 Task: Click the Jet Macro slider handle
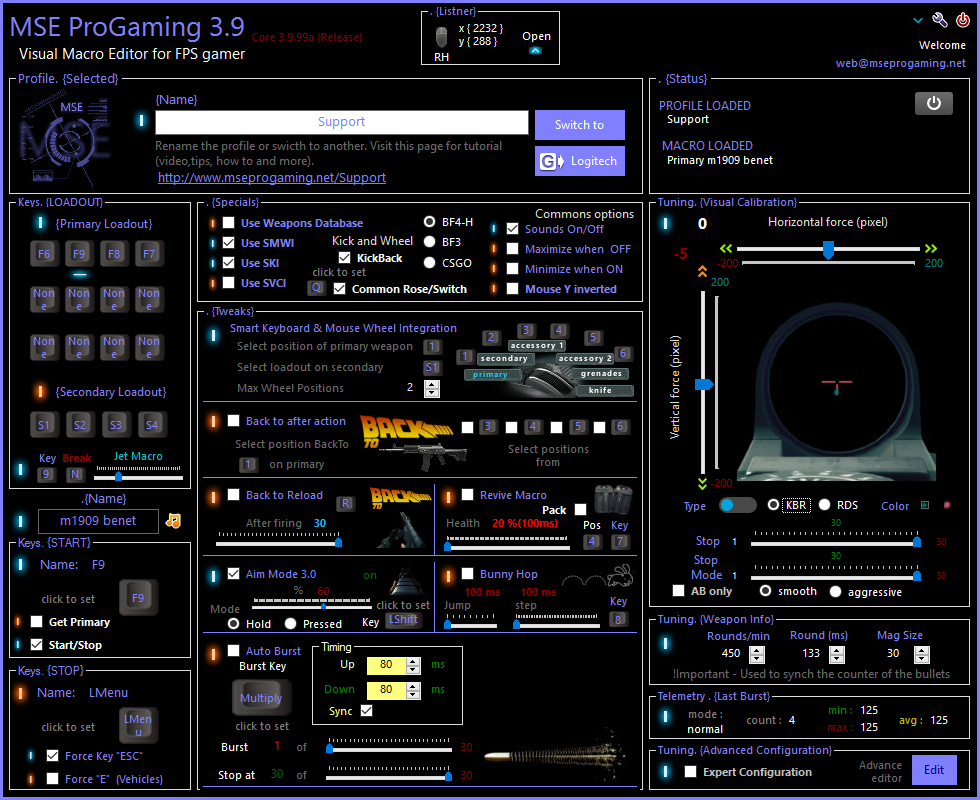(118, 477)
